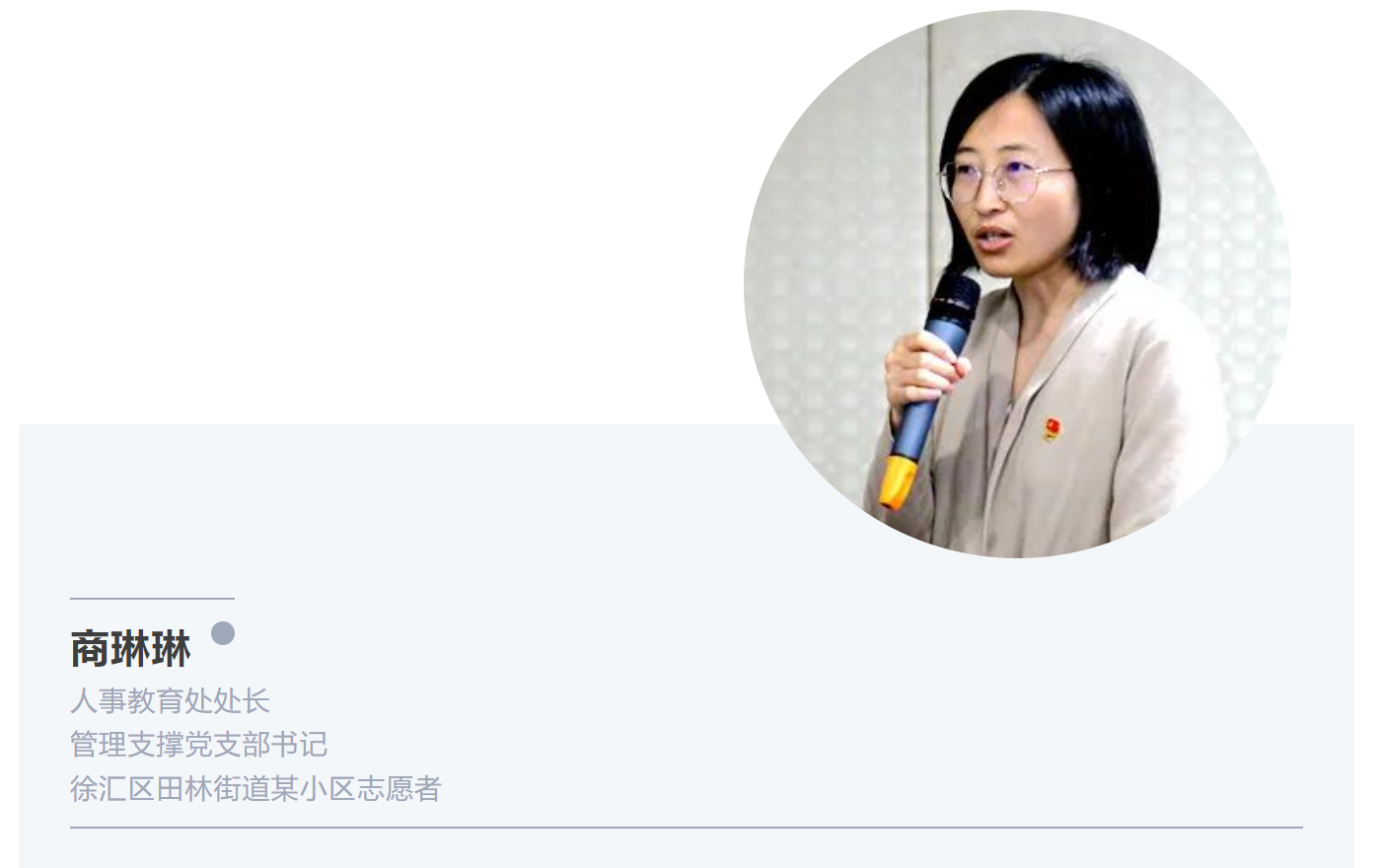This screenshot has height=868, width=1382.
Task: Click 党支部书记 in the second description line
Action: pos(255,745)
